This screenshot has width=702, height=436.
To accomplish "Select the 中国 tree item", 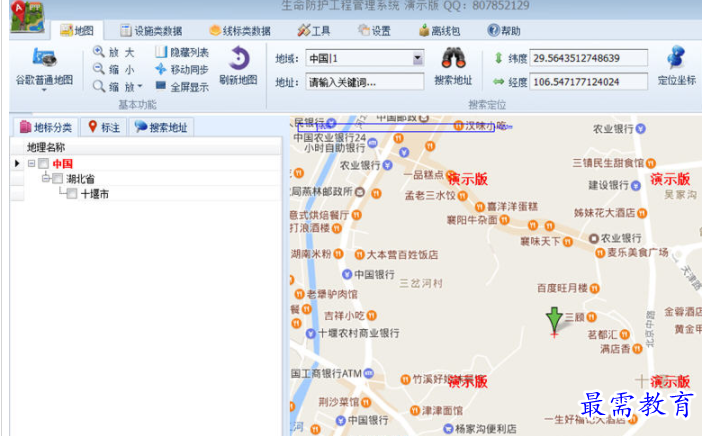I will (62, 163).
